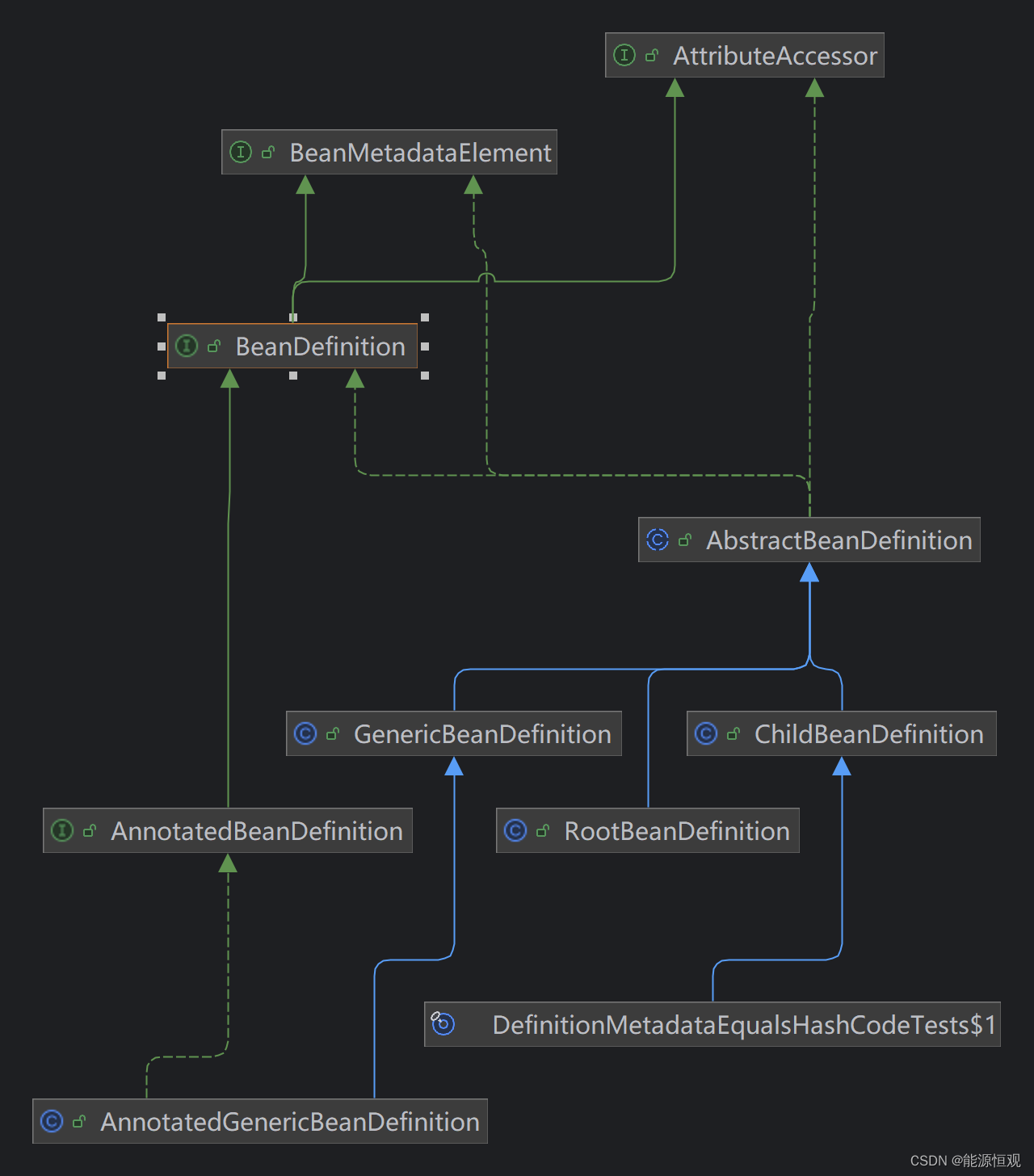Viewport: 1034px width, 1176px height.
Task: Click the BeanMetadataElement interface icon
Action: (241, 152)
